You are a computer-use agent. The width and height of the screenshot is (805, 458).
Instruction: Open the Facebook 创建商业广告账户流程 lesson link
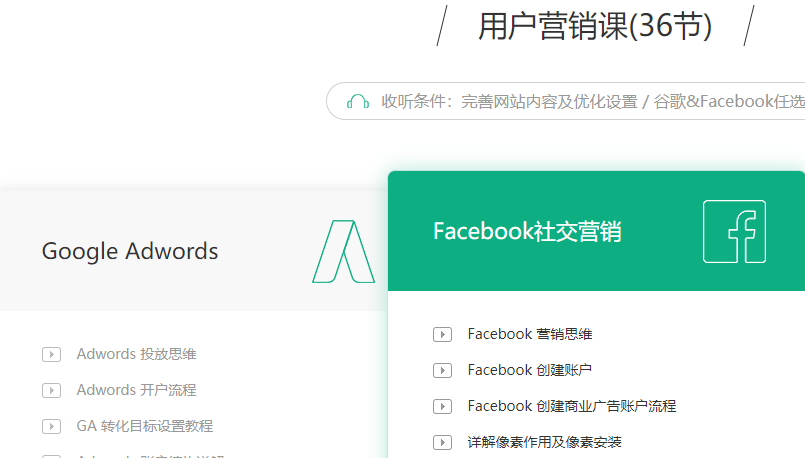coord(572,406)
